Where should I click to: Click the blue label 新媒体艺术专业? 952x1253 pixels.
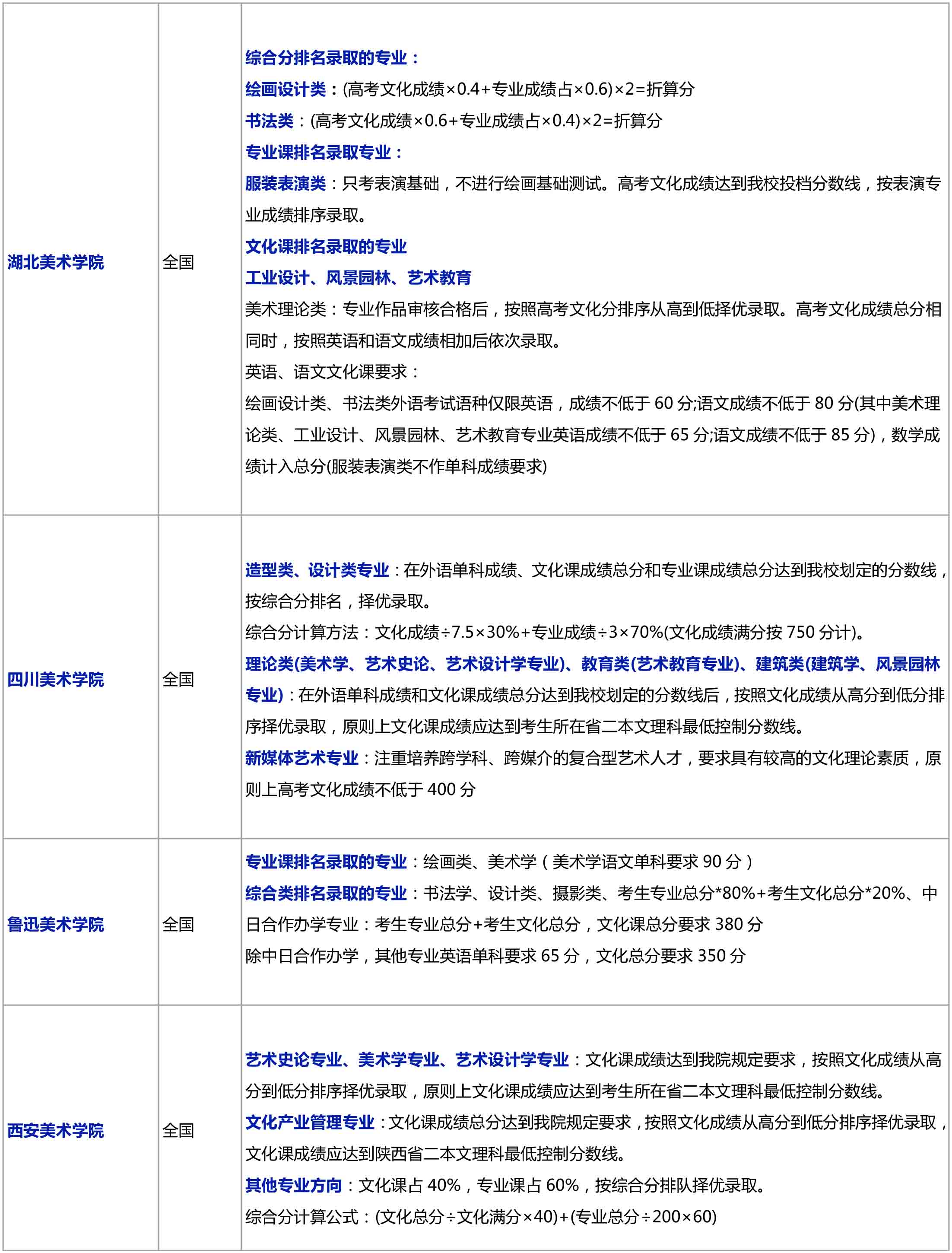click(301, 758)
